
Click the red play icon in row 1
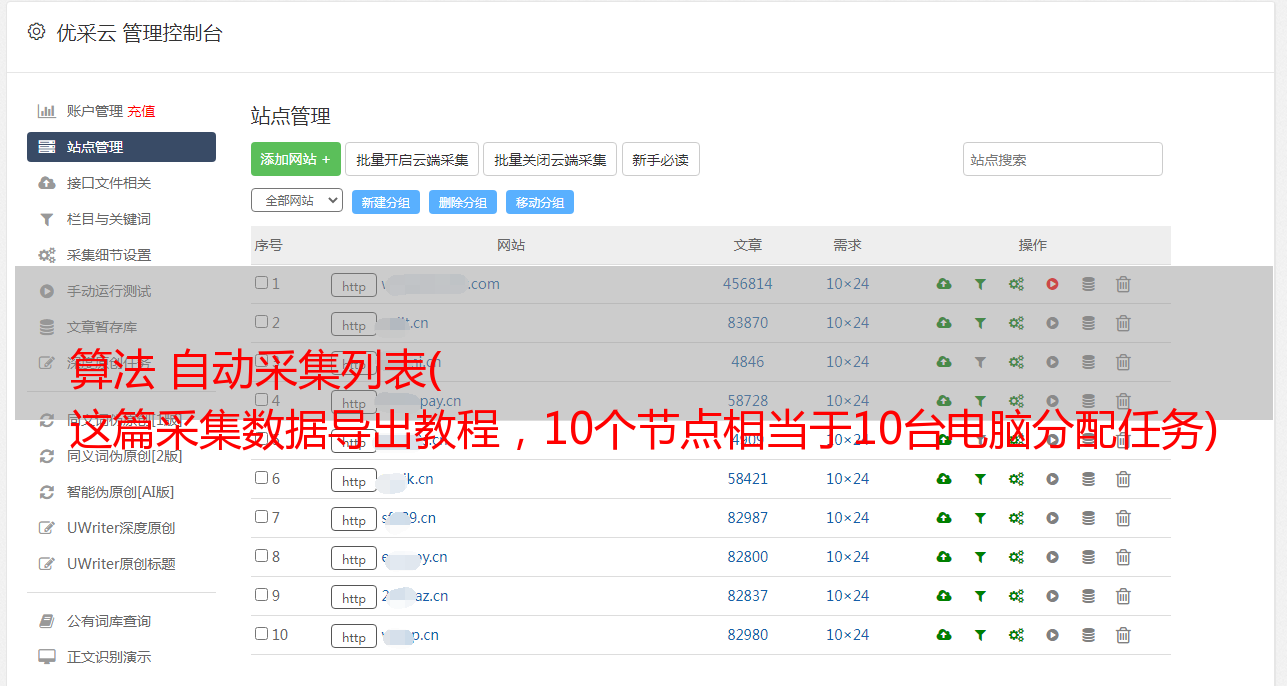tap(1052, 284)
